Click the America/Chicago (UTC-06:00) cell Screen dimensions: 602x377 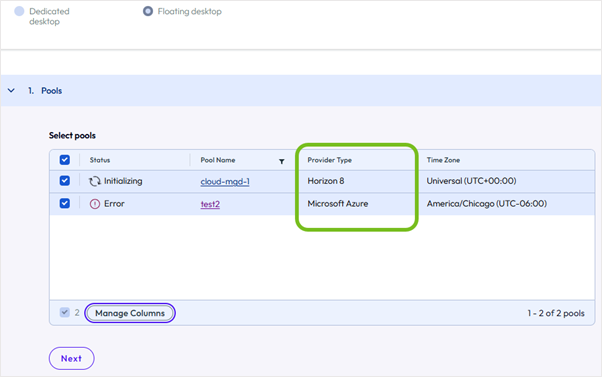click(x=486, y=203)
